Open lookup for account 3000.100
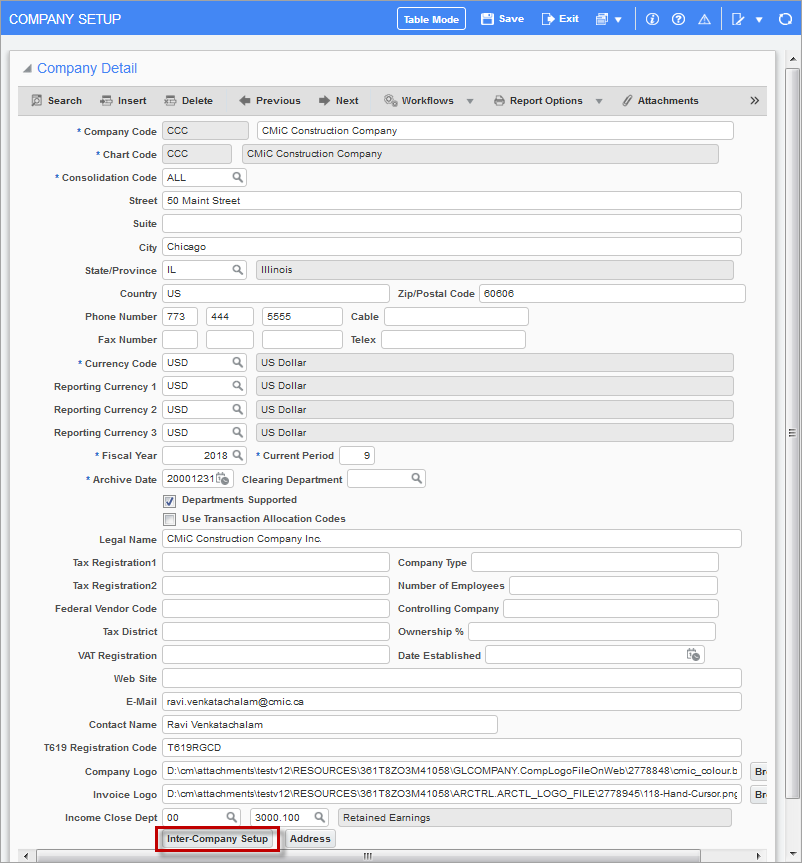802x863 pixels. (x=319, y=817)
